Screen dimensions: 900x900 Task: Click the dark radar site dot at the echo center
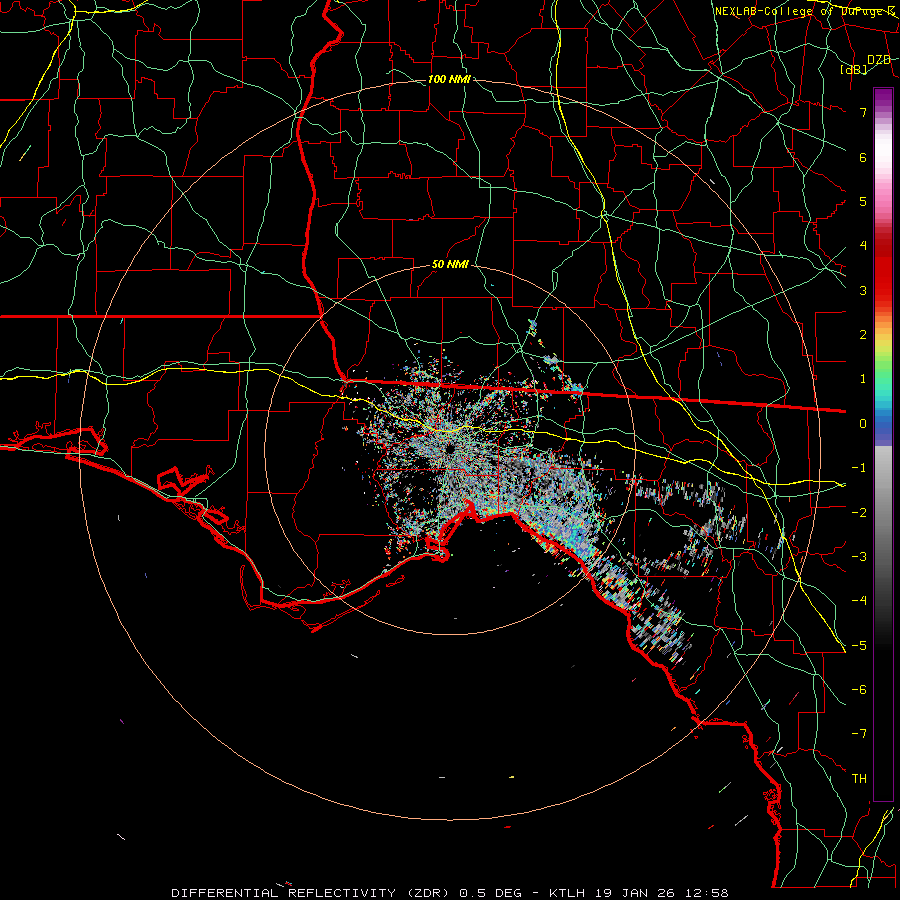(x=450, y=448)
